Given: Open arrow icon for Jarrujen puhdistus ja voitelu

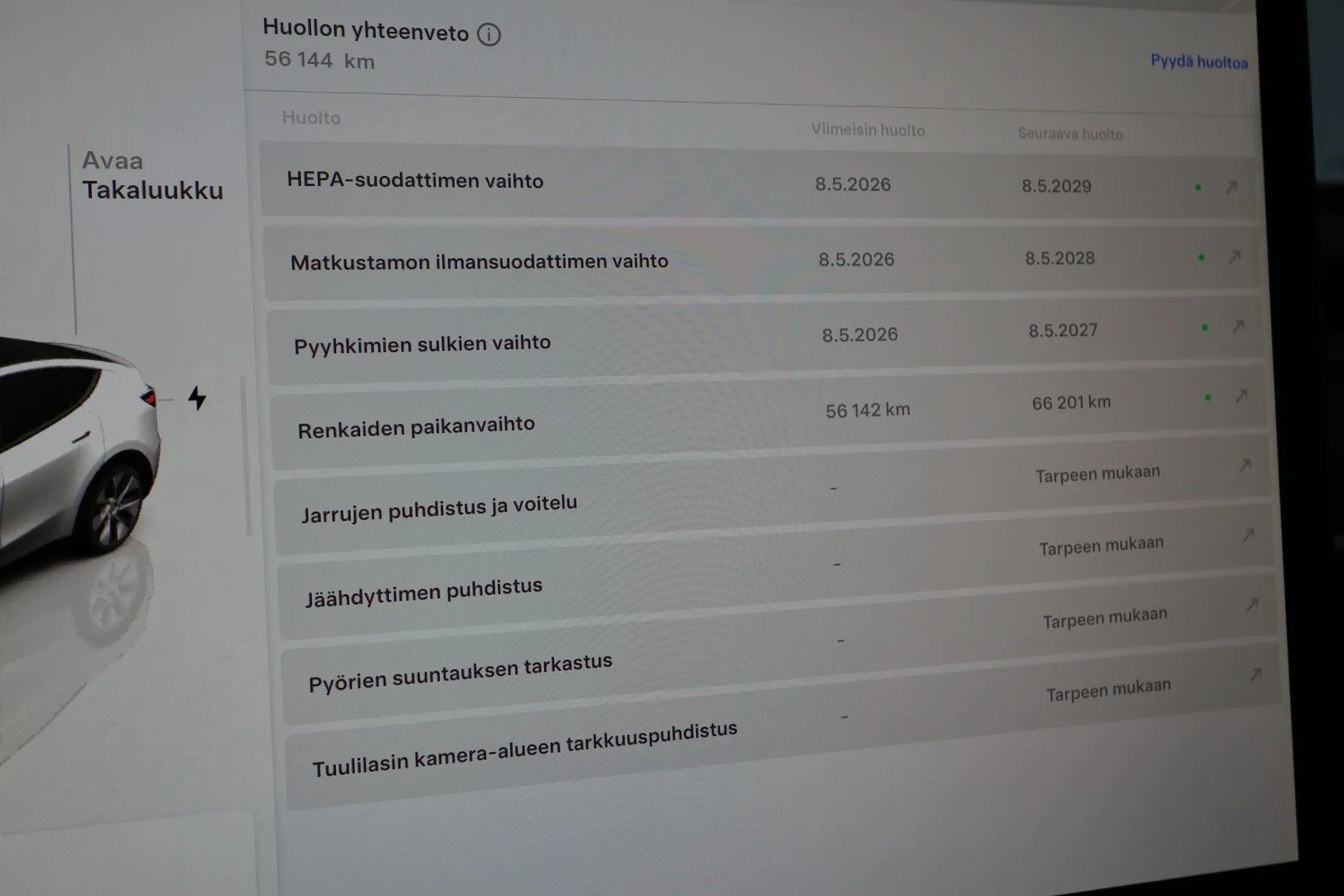Looking at the screenshot, I should point(1244,466).
